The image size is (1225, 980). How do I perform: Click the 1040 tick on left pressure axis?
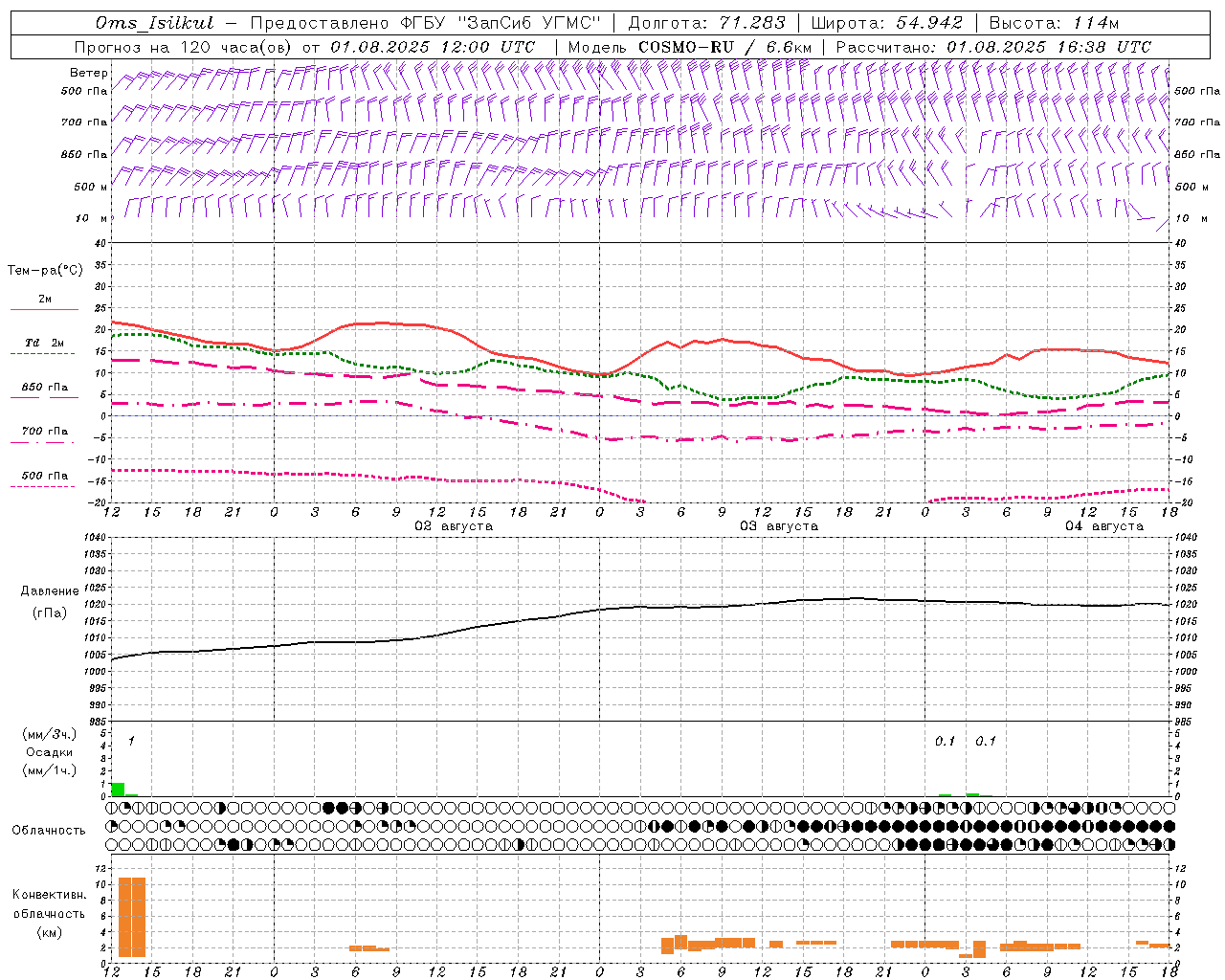93,537
